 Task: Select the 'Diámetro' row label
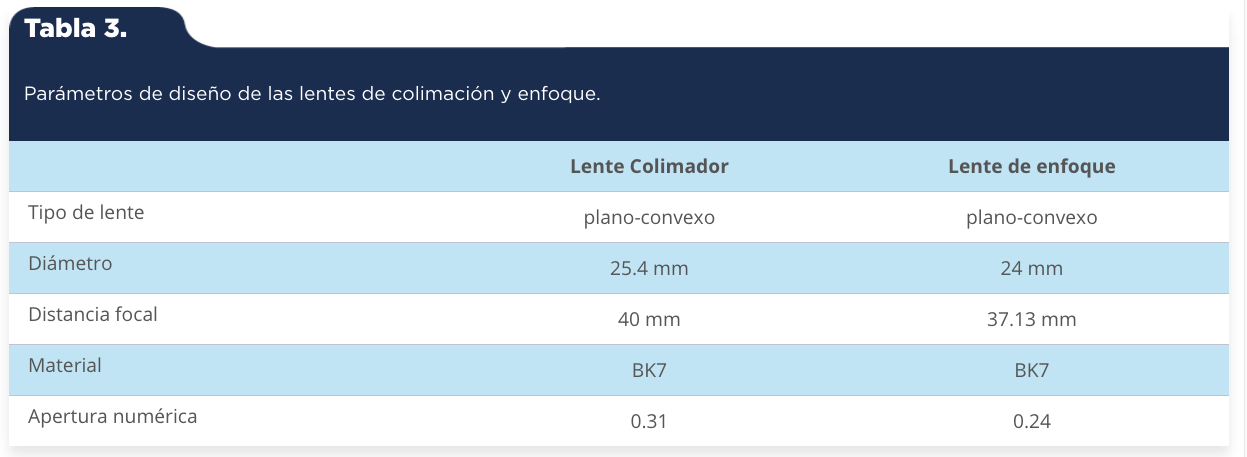pos(70,264)
